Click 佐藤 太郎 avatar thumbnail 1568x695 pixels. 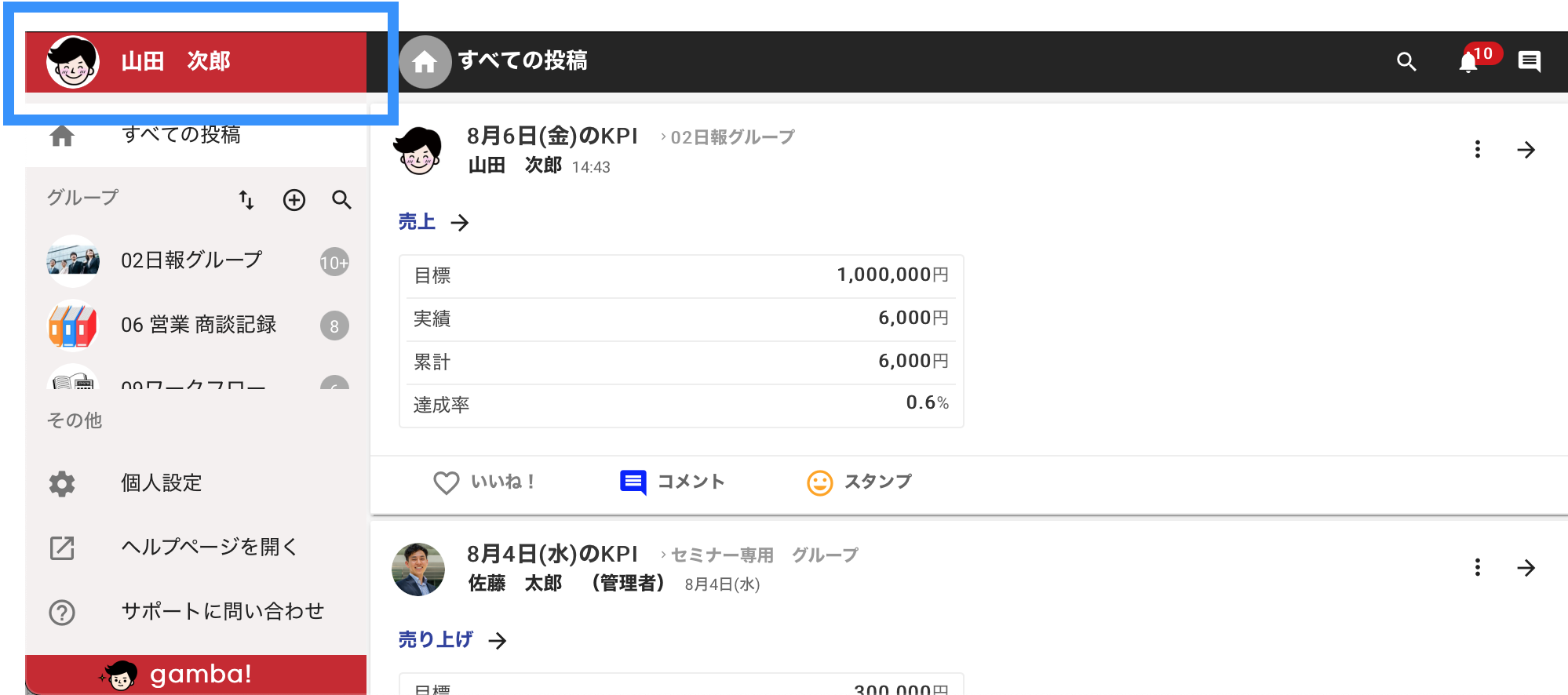click(418, 569)
